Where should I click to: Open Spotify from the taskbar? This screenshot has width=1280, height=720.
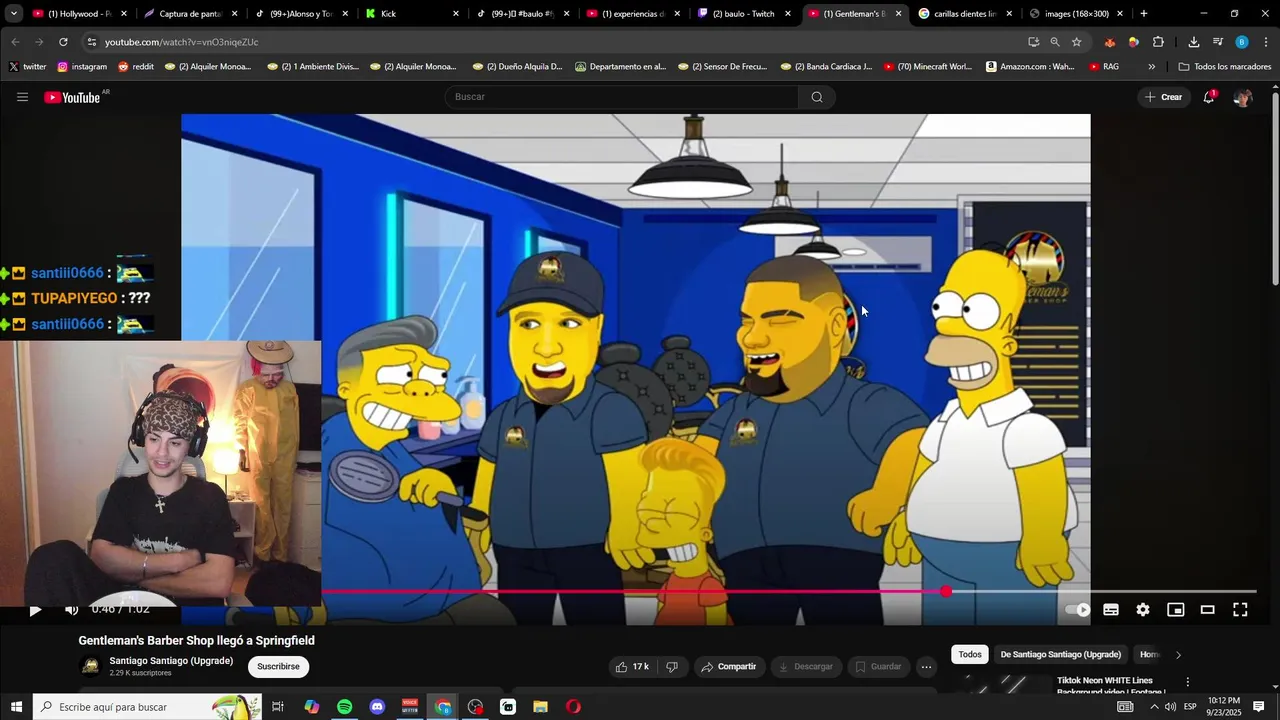tap(344, 707)
